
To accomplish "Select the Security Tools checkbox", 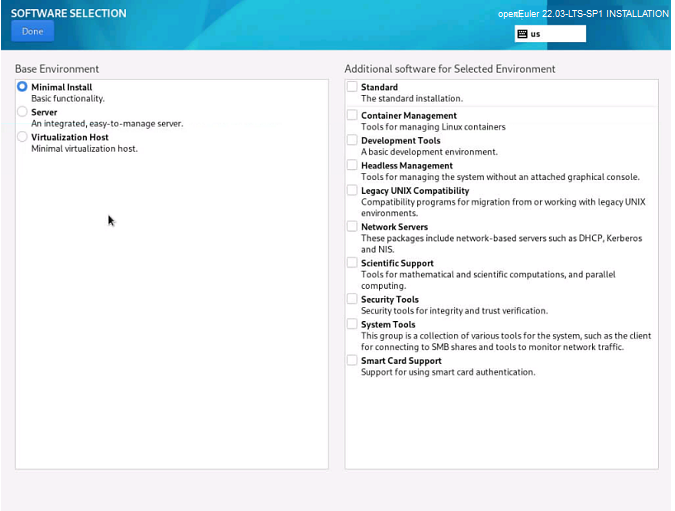I will tap(352, 299).
